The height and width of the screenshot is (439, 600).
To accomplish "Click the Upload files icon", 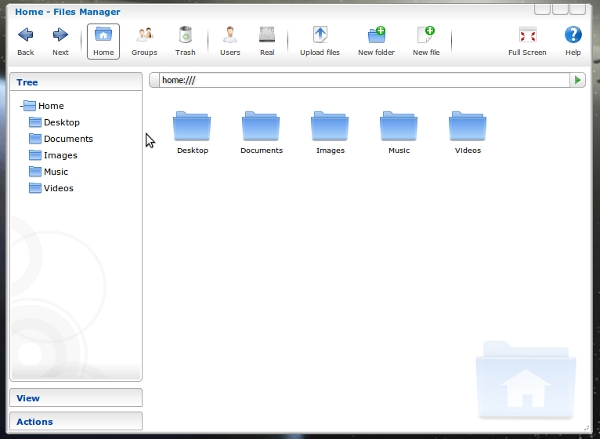I will point(320,35).
